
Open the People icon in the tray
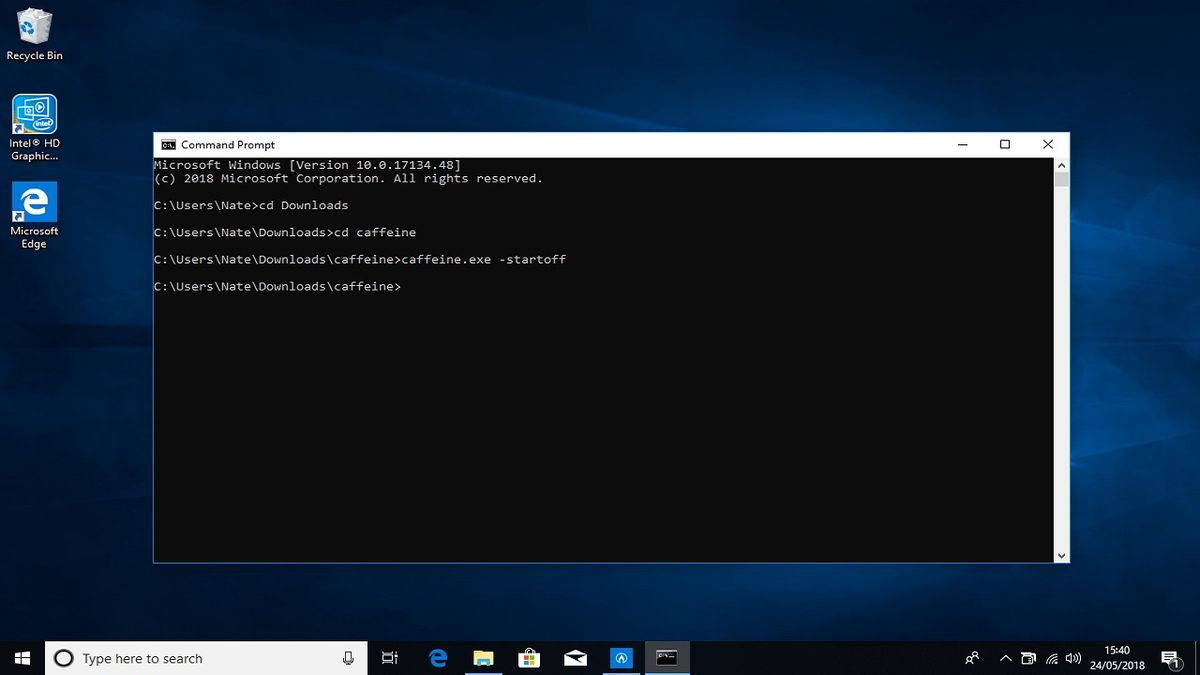pos(971,658)
